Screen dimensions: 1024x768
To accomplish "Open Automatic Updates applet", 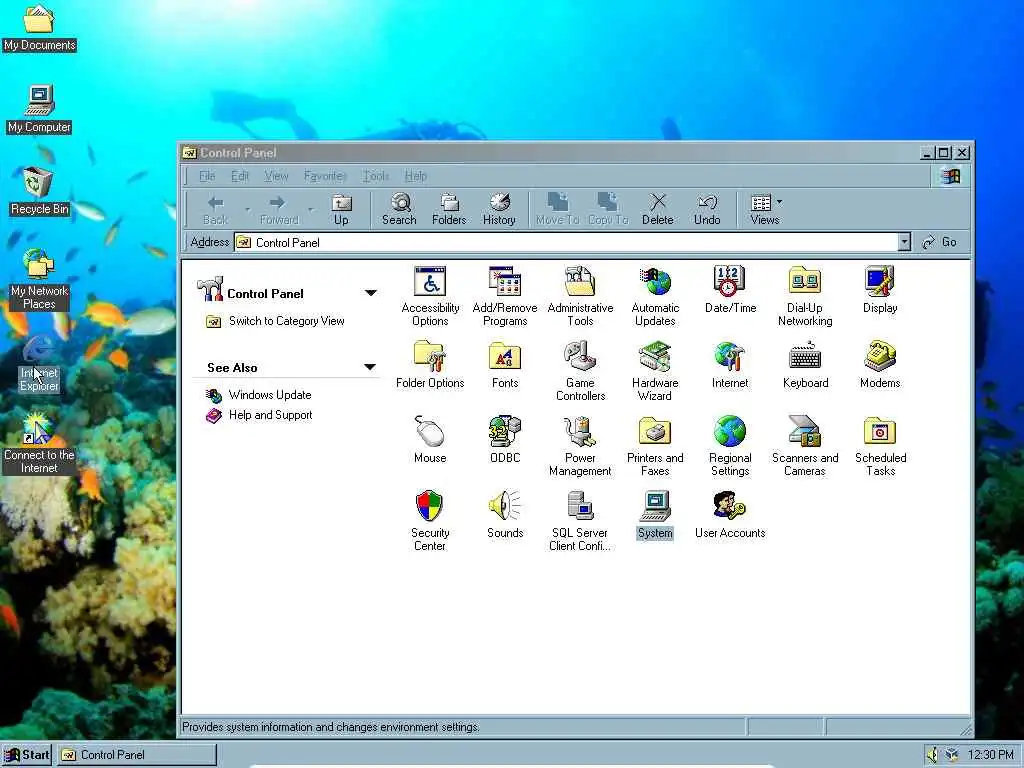I will pos(655,296).
